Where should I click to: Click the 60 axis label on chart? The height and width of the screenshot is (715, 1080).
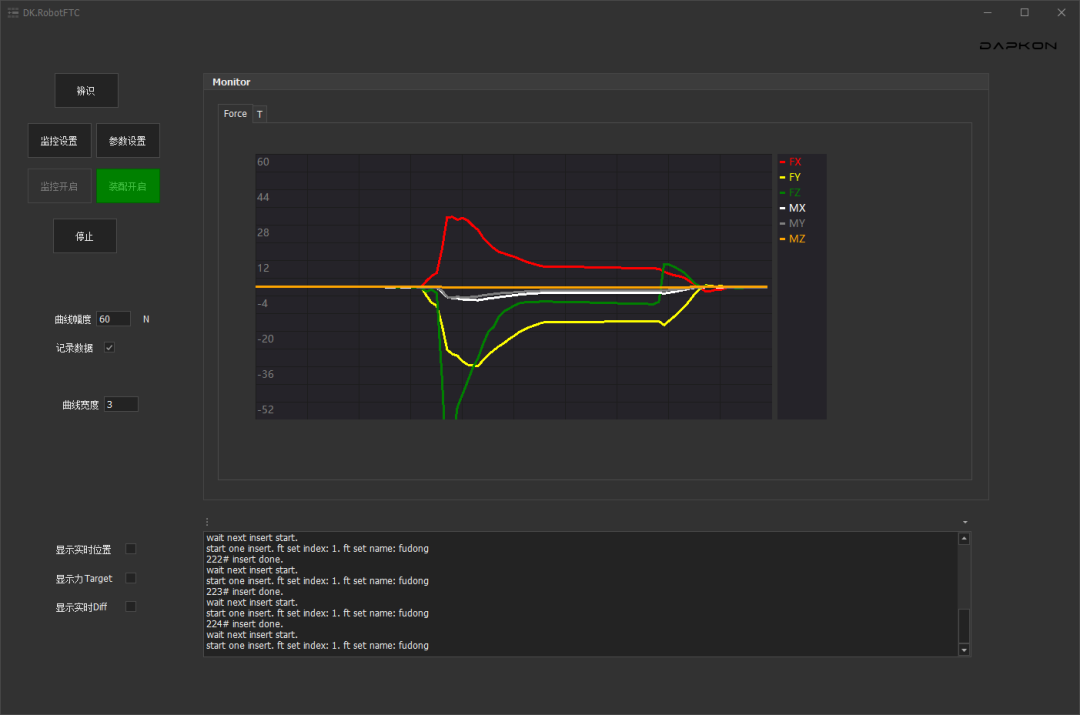263,162
